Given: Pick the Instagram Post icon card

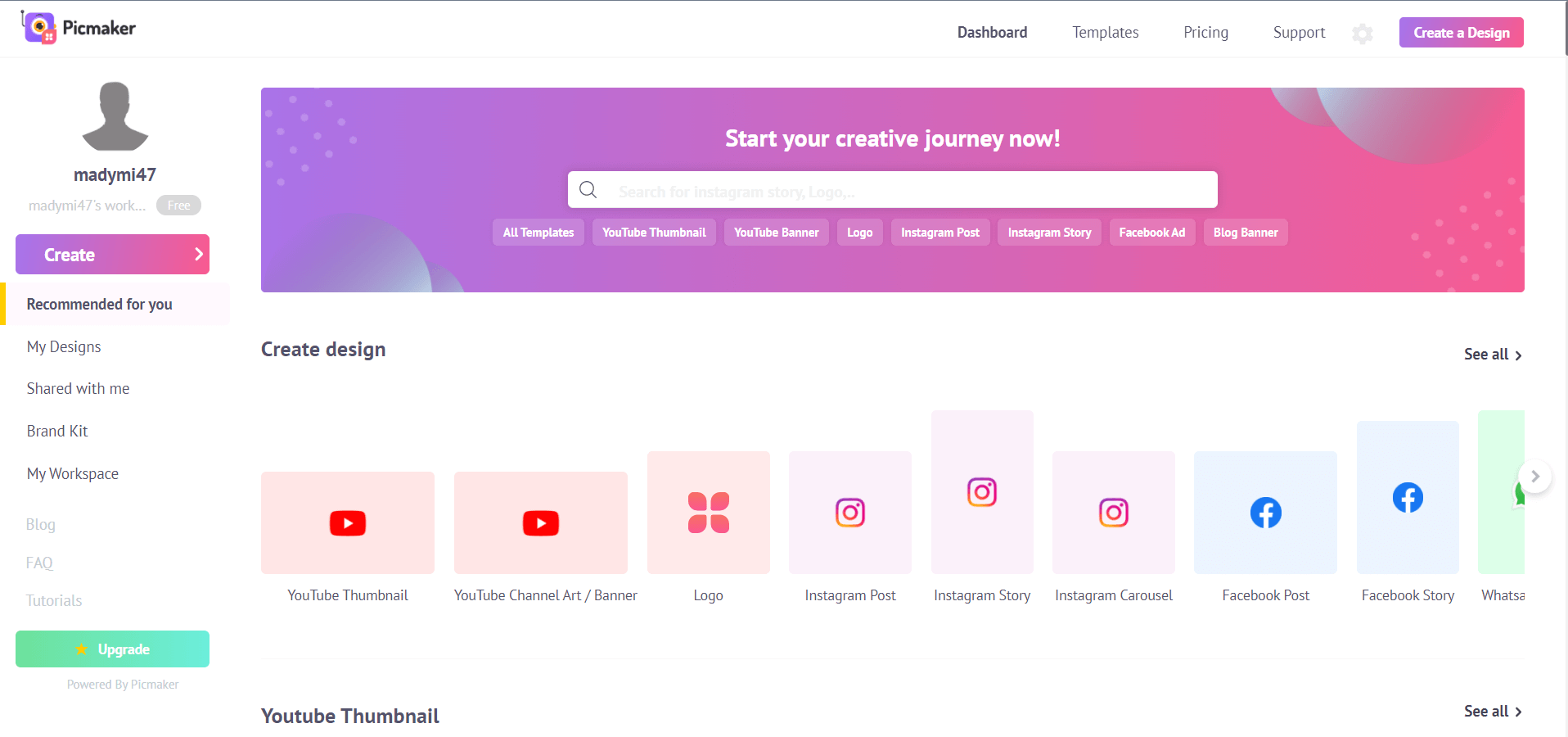Looking at the screenshot, I should (x=850, y=513).
